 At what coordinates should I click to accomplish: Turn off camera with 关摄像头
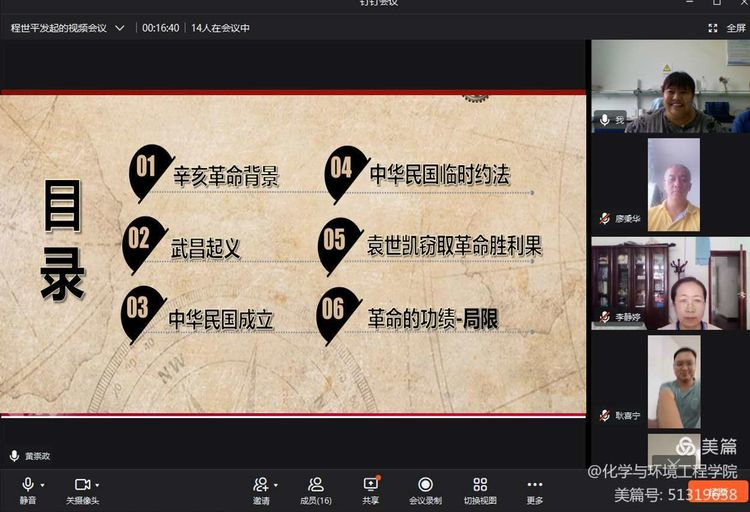pyautogui.click(x=82, y=488)
